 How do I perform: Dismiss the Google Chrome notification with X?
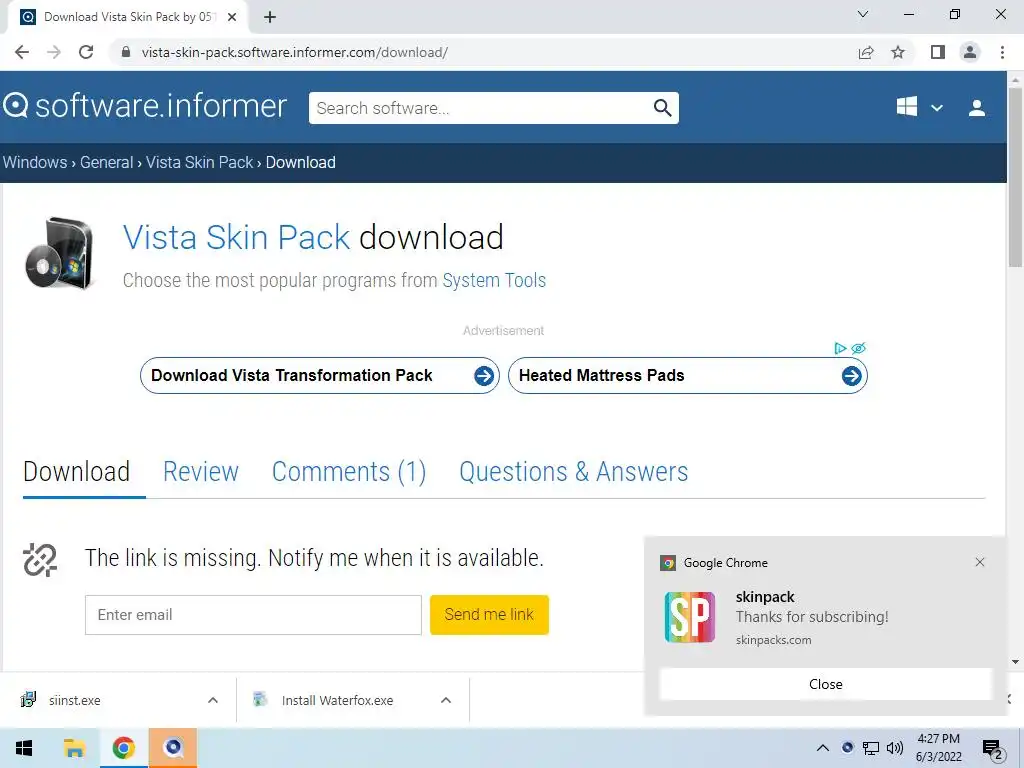[x=980, y=562]
